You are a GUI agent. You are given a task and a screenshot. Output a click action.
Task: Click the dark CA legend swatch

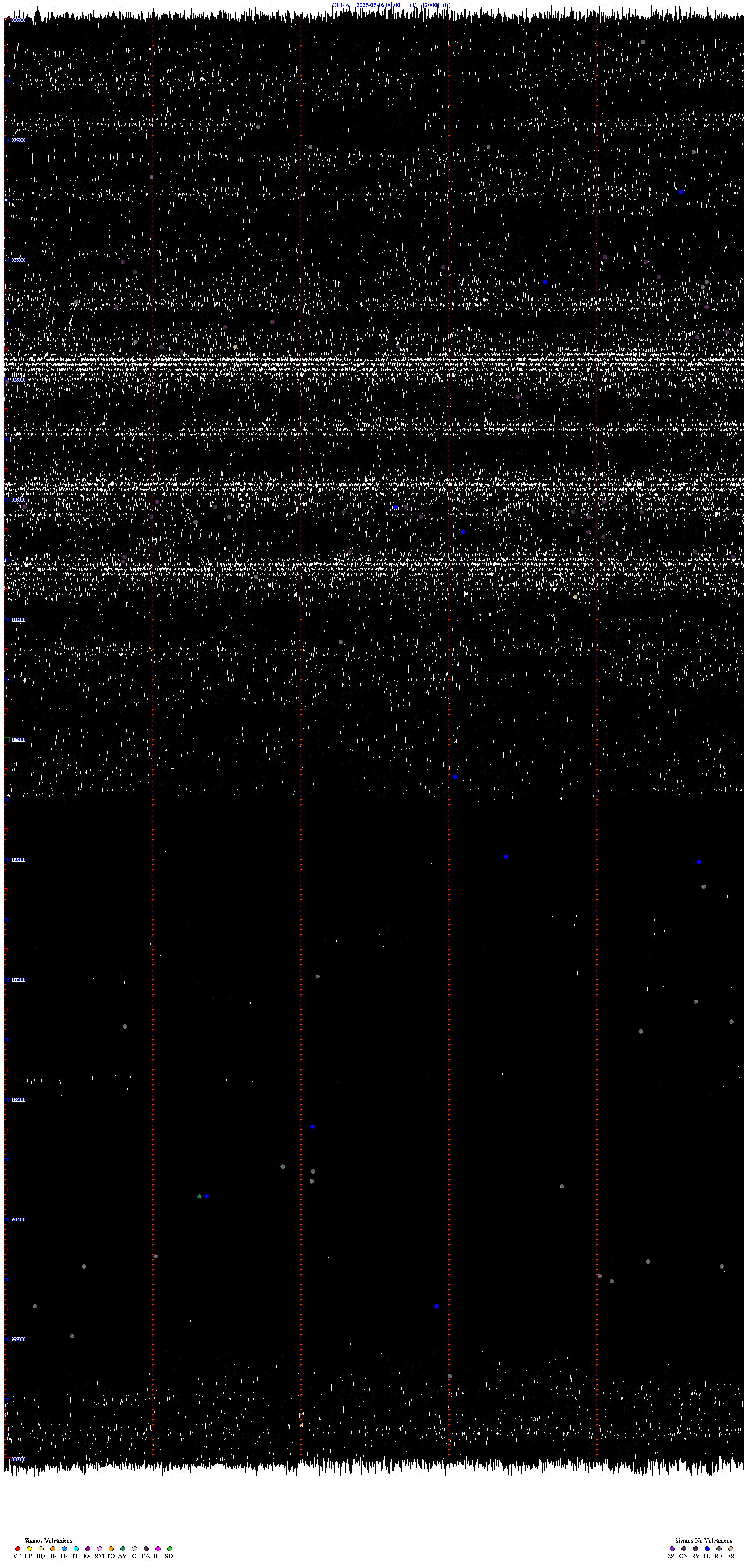click(x=146, y=1549)
